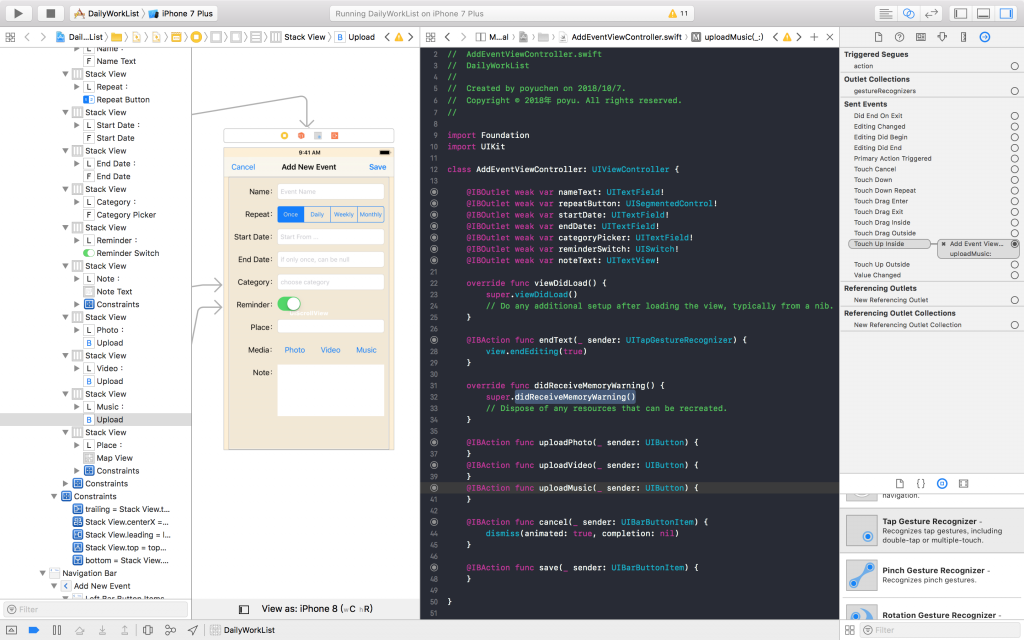This screenshot has width=1024, height=640.
Task: Expand the Constraints under Note Text
Action: point(76,304)
